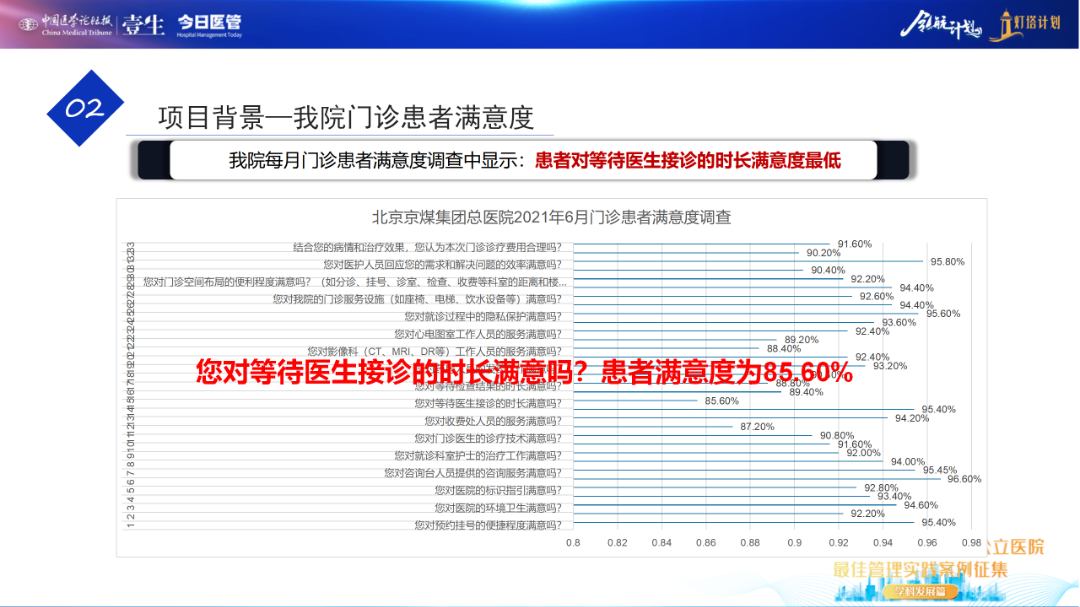Click the 学科发展篇 badge at bottom right

(925, 591)
